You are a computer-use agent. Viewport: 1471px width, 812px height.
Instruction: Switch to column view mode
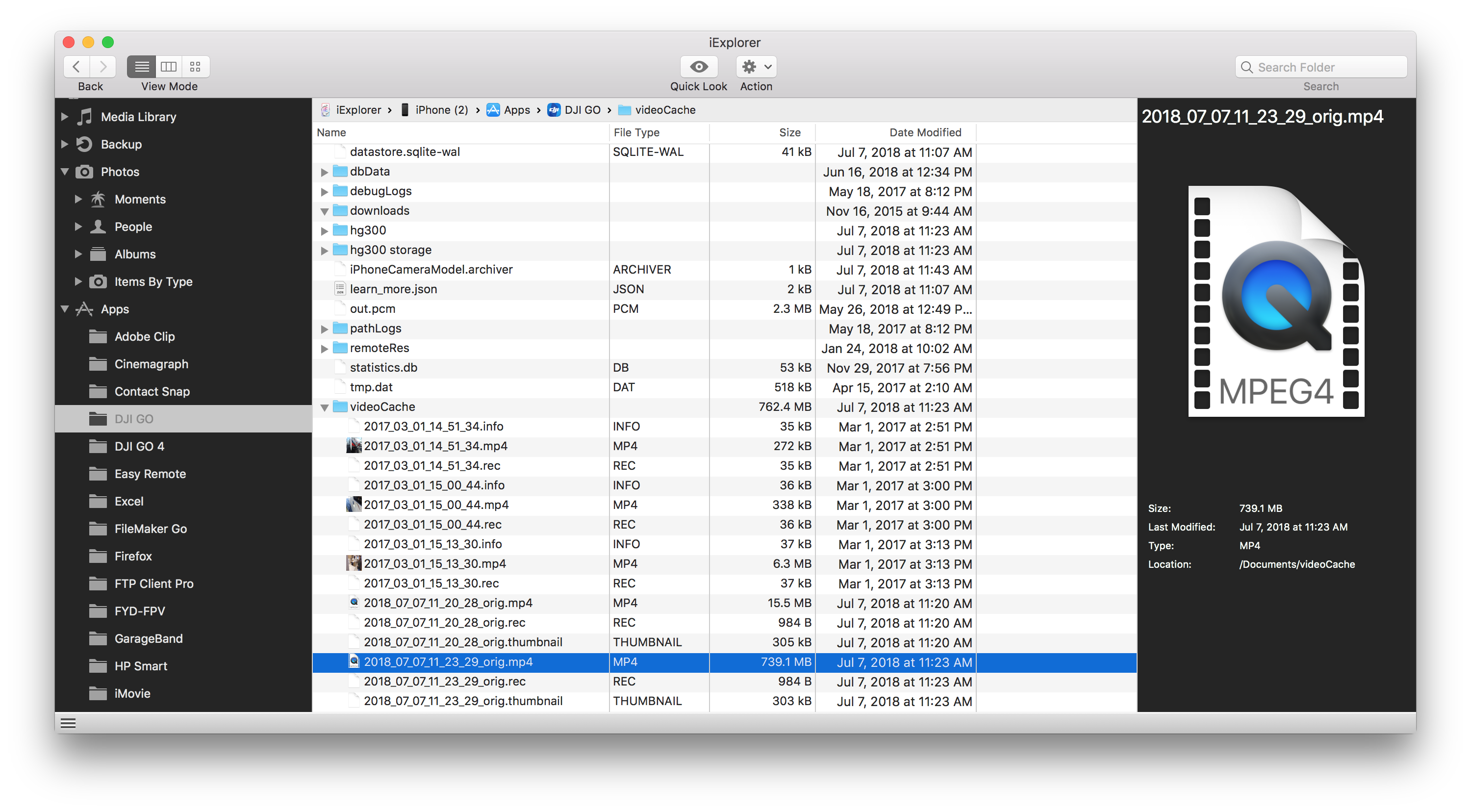169,67
